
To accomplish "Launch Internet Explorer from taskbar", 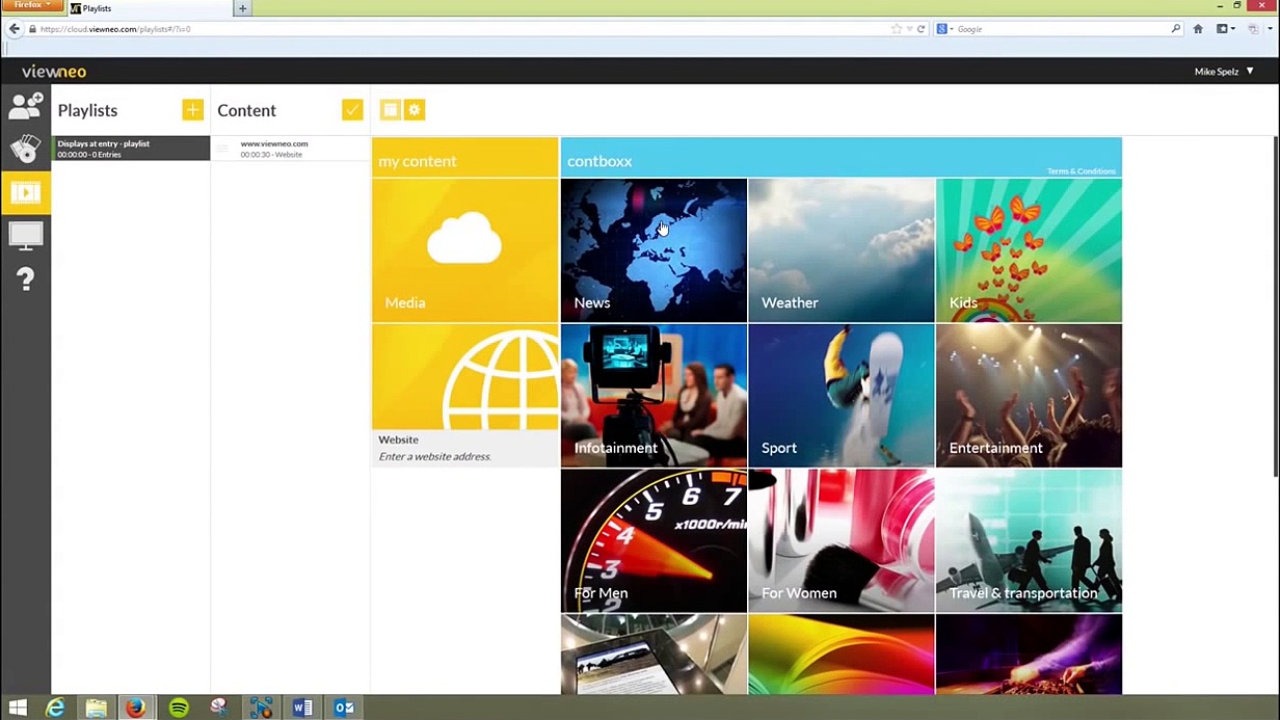I will tap(56, 708).
